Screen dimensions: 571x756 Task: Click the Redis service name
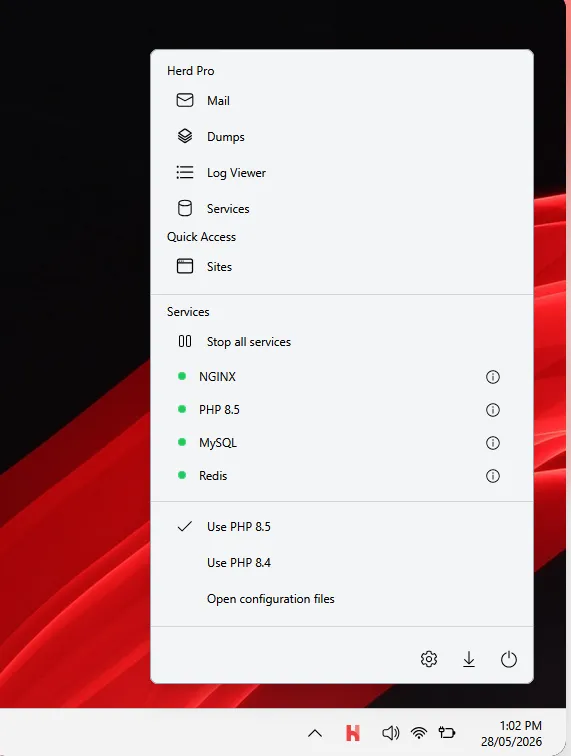[x=213, y=475]
